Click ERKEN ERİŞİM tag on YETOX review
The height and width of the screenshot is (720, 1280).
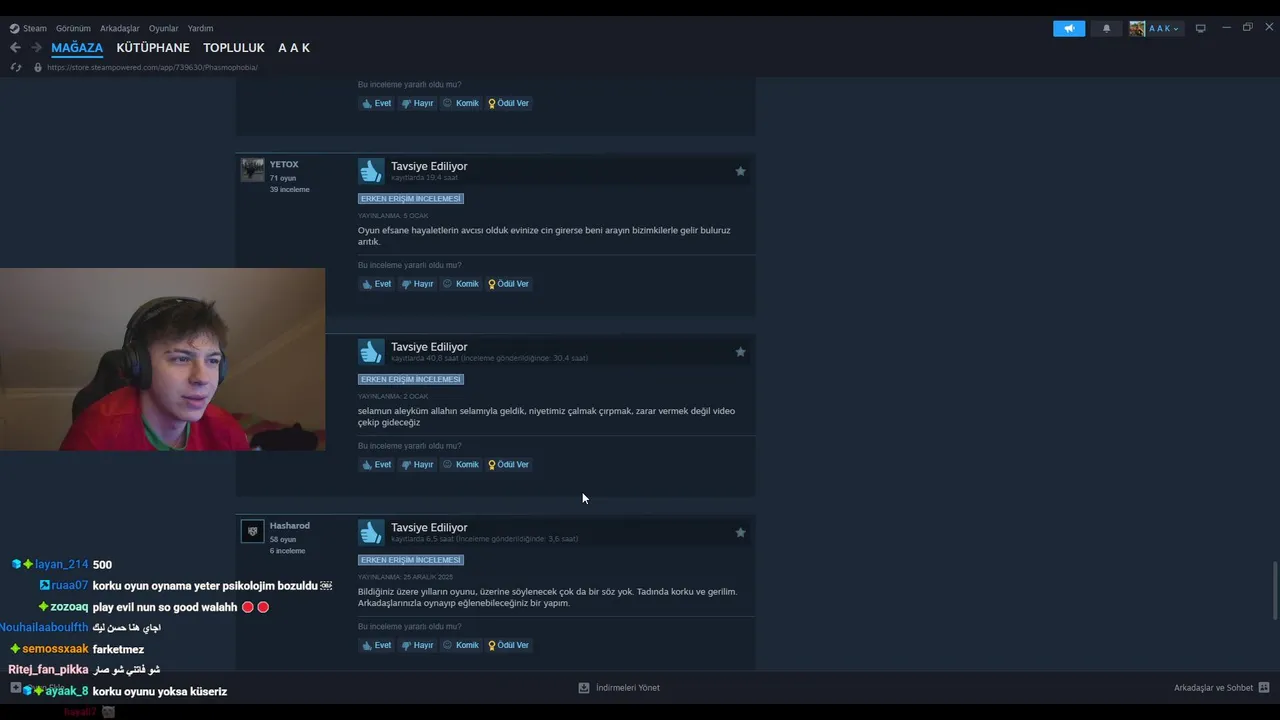(411, 199)
